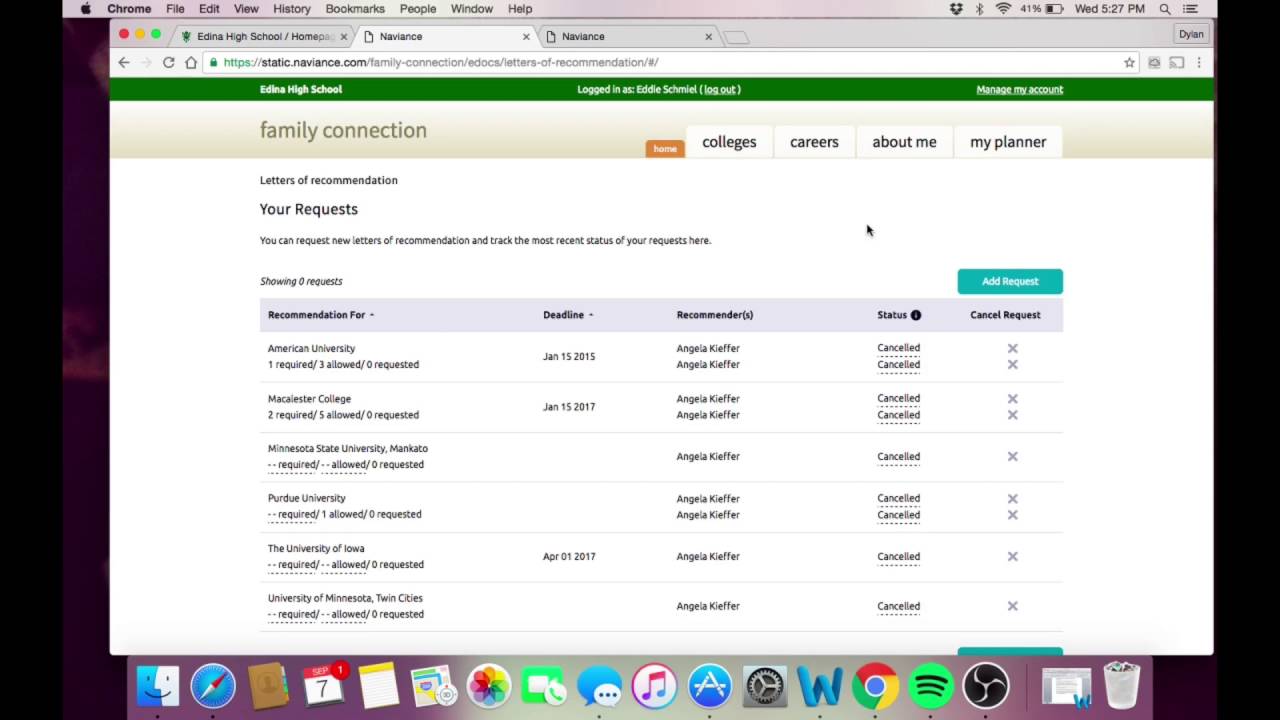The image size is (1280, 720).
Task: Click the log out link
Action: (720, 89)
